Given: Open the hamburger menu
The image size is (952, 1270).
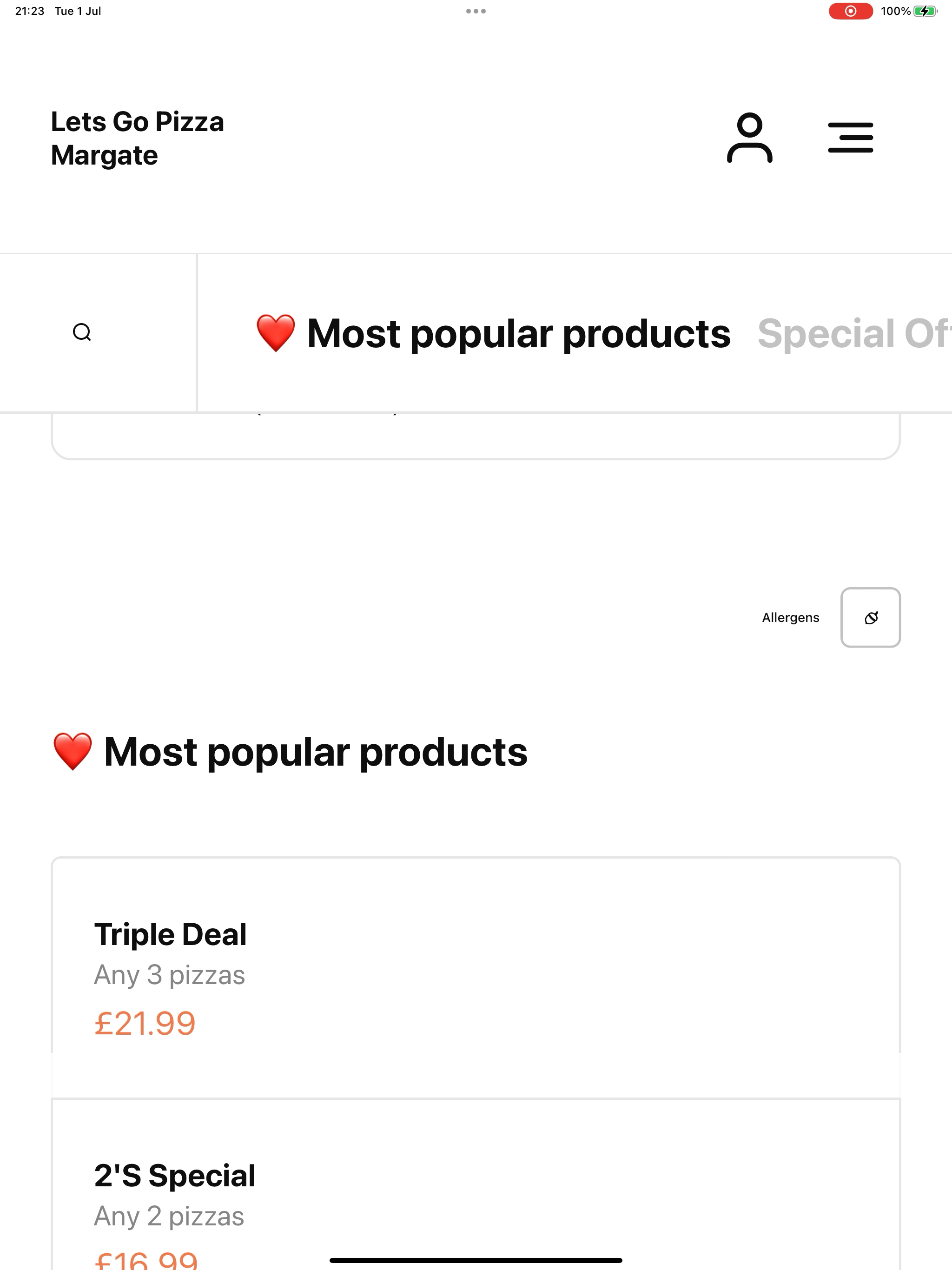Looking at the screenshot, I should coord(850,138).
